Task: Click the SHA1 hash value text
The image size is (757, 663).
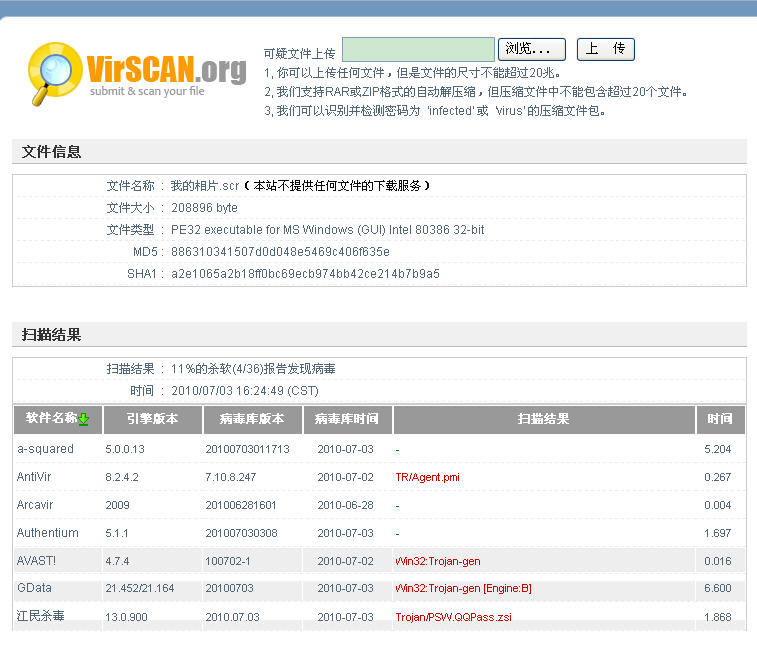Action: pyautogui.click(x=305, y=273)
